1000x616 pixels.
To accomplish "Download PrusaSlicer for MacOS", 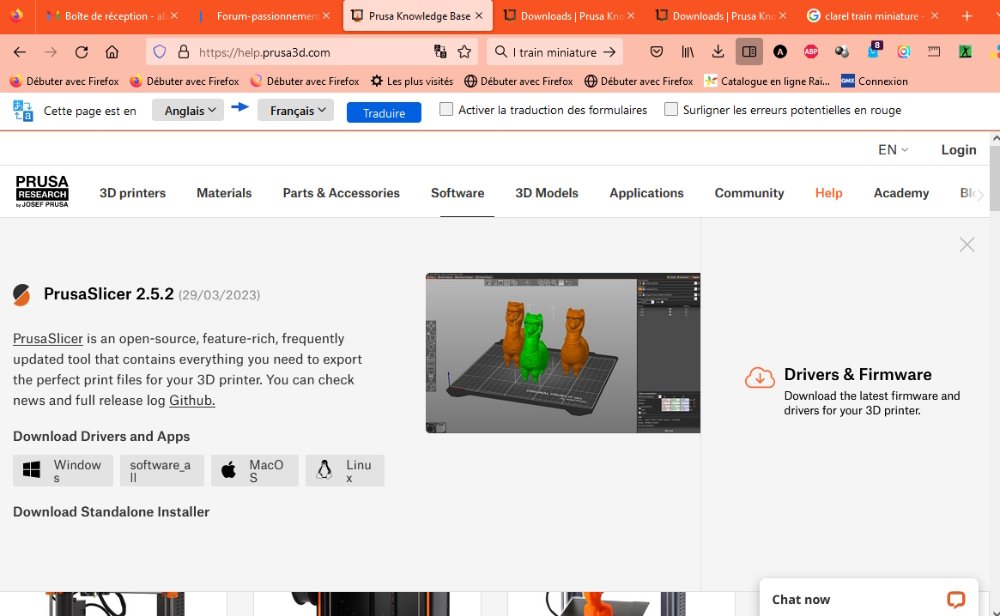I will [254, 471].
